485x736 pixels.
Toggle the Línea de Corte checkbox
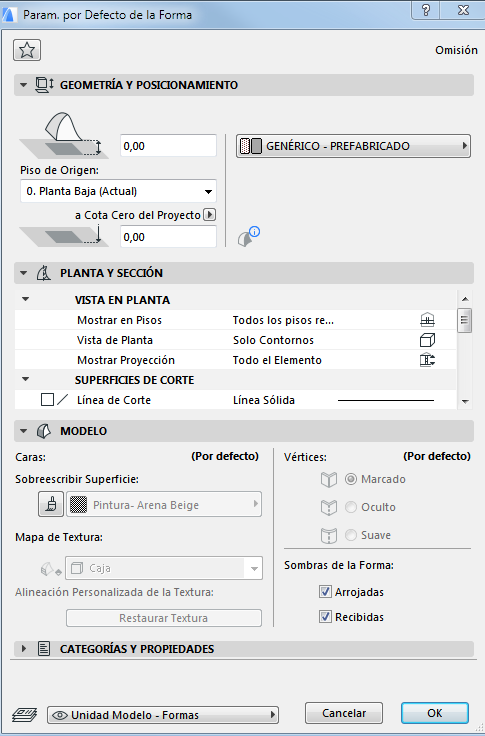[47, 399]
